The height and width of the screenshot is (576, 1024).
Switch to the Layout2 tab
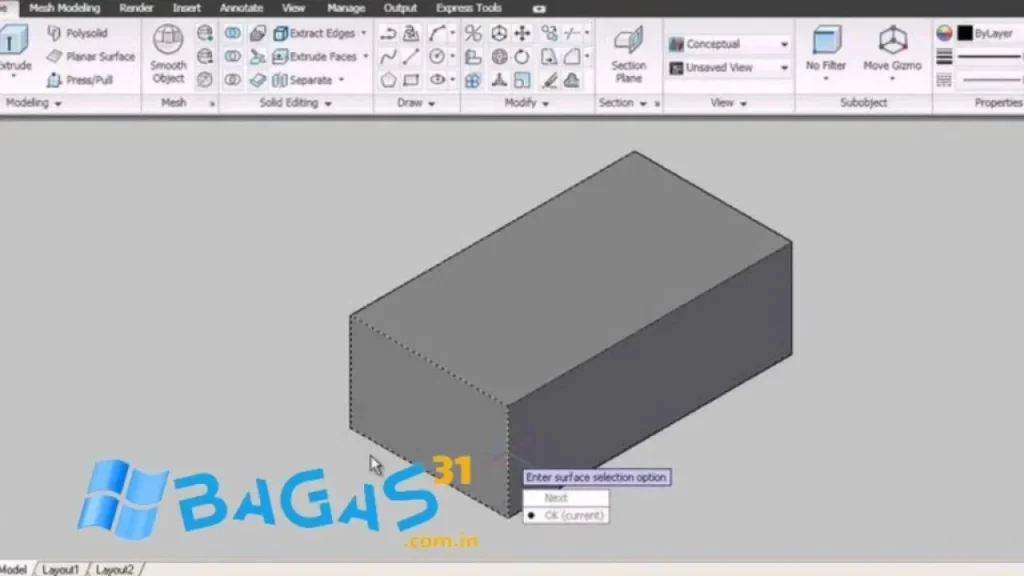click(114, 569)
